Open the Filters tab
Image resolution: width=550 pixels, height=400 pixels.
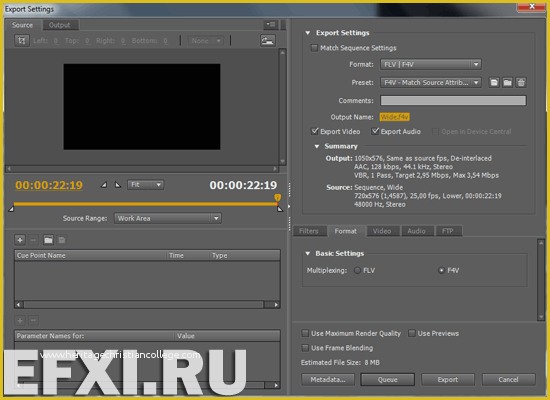pos(309,231)
